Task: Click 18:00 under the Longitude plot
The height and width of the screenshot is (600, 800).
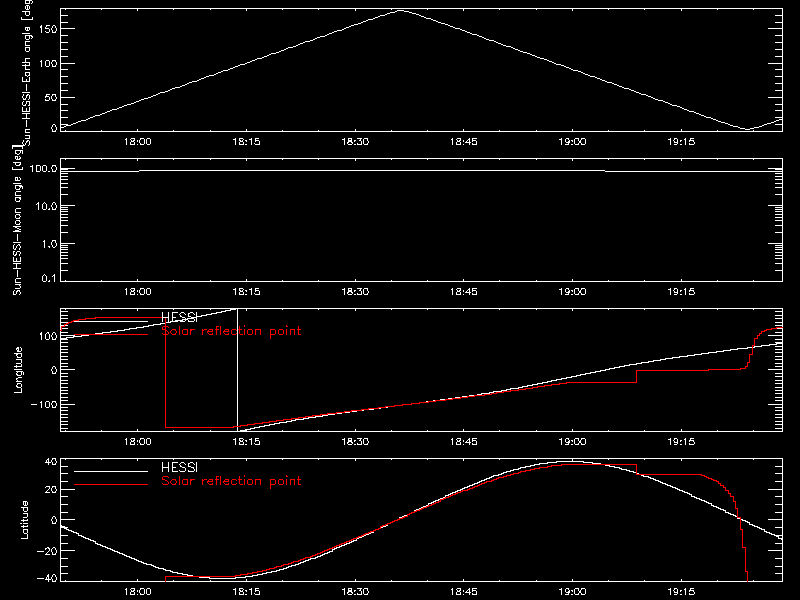Action: pos(138,442)
